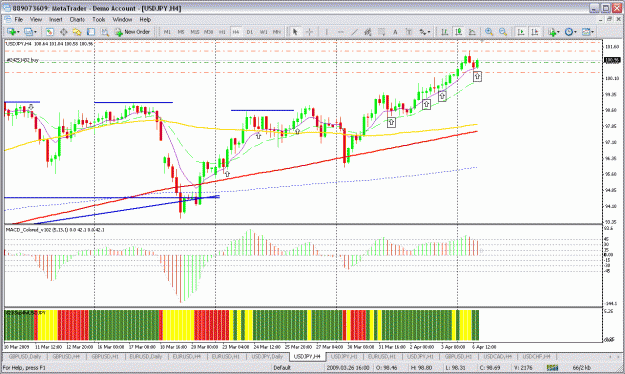Screen dimensions: 625x374
Task: Select the Fibonacci Retracement tool
Action: tap(381, 32)
